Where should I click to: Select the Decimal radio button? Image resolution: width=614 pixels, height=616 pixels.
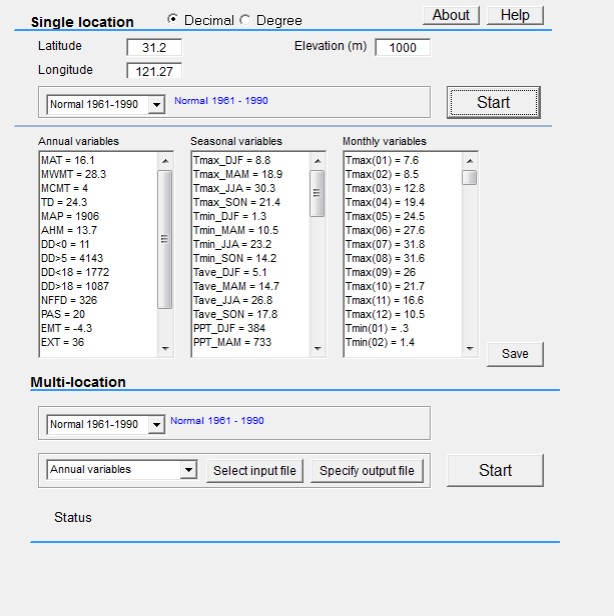pyautogui.click(x=172, y=19)
